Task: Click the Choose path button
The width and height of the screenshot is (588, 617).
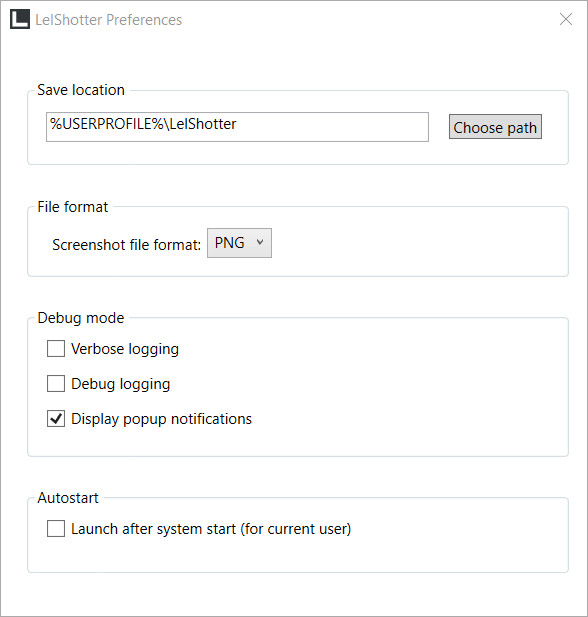Action: click(495, 127)
